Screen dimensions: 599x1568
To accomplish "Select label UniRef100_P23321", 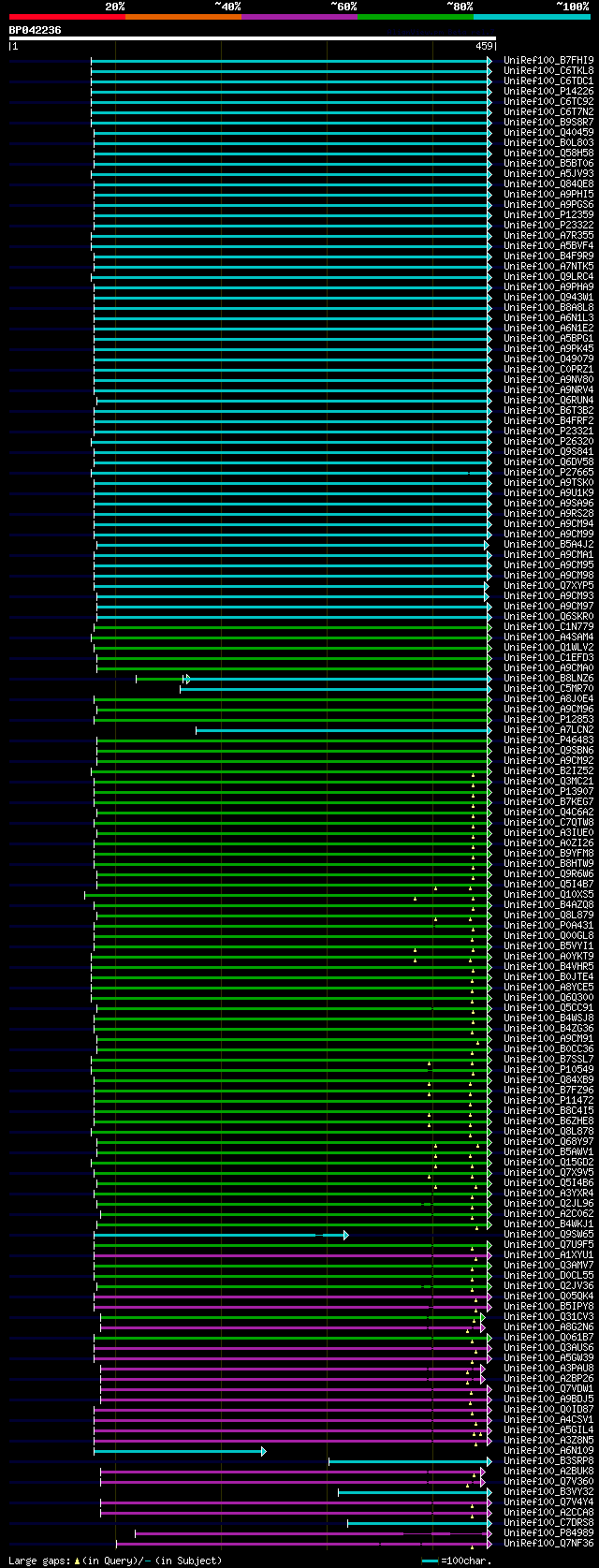I will click(x=548, y=431).
